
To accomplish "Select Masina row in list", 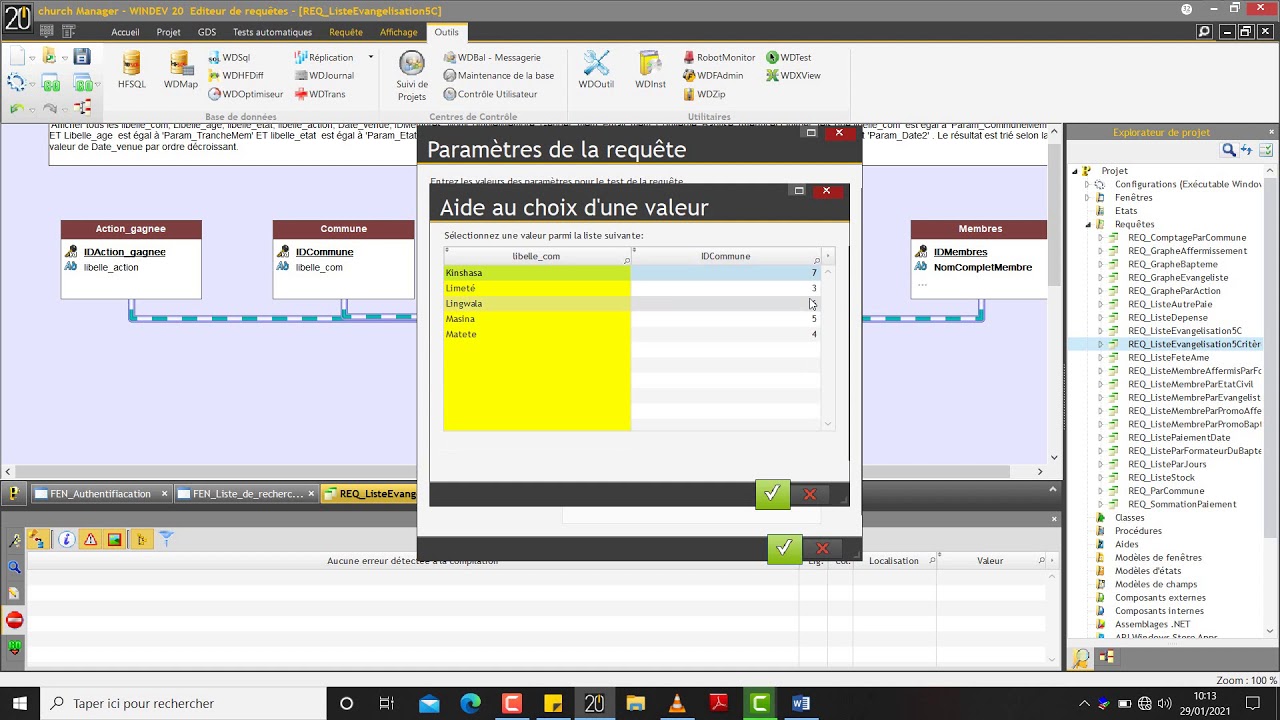I will [632, 319].
